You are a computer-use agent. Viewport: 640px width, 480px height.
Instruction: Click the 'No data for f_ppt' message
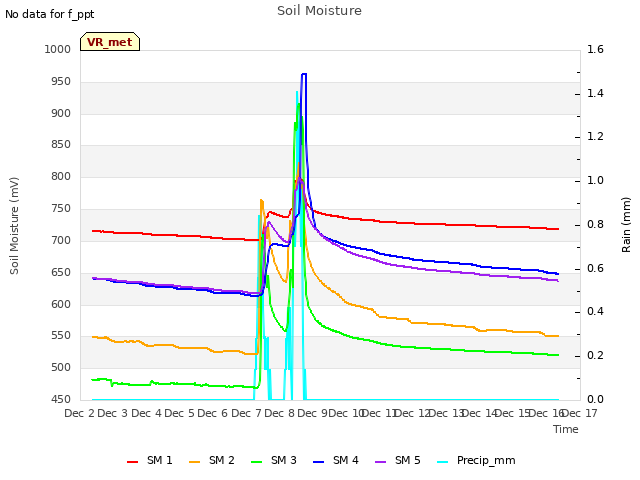(50, 15)
